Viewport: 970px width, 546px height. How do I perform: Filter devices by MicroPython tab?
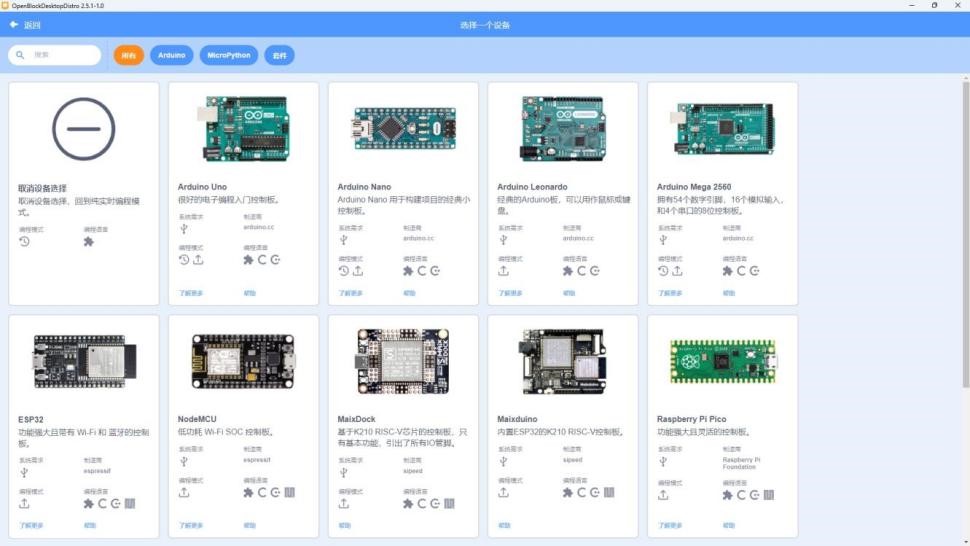click(229, 55)
